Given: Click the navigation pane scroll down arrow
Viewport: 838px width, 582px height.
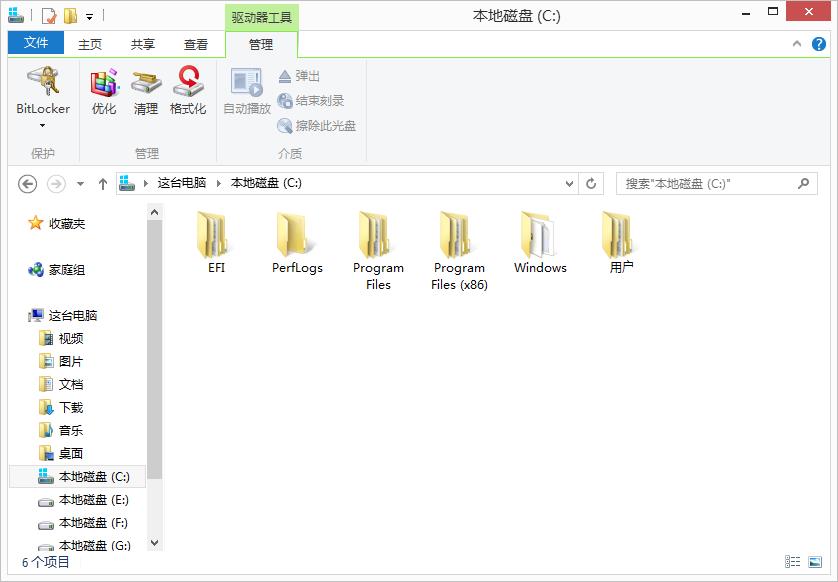Looking at the screenshot, I should (154, 543).
